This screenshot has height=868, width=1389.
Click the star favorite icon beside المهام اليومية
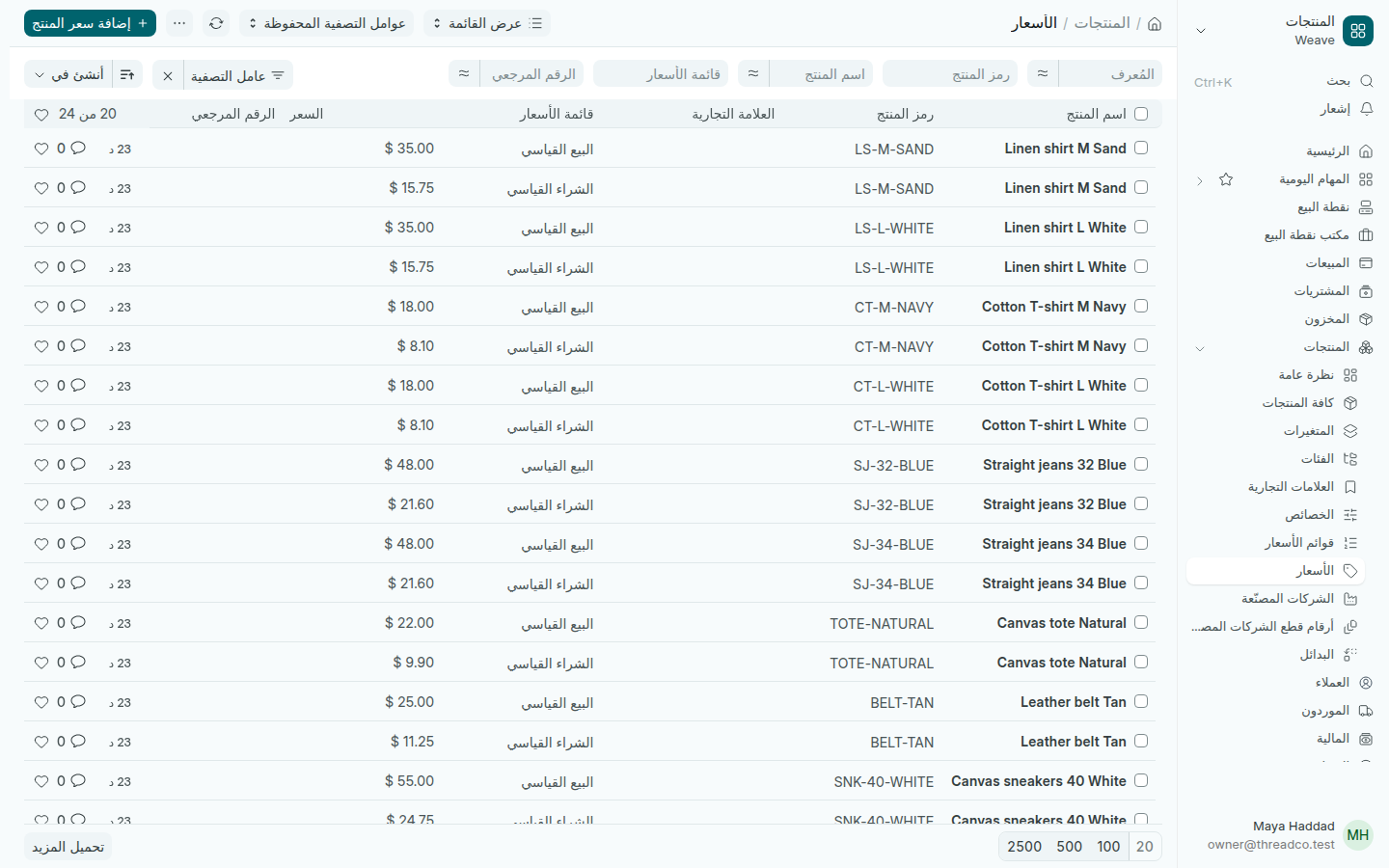pyautogui.click(x=1226, y=179)
